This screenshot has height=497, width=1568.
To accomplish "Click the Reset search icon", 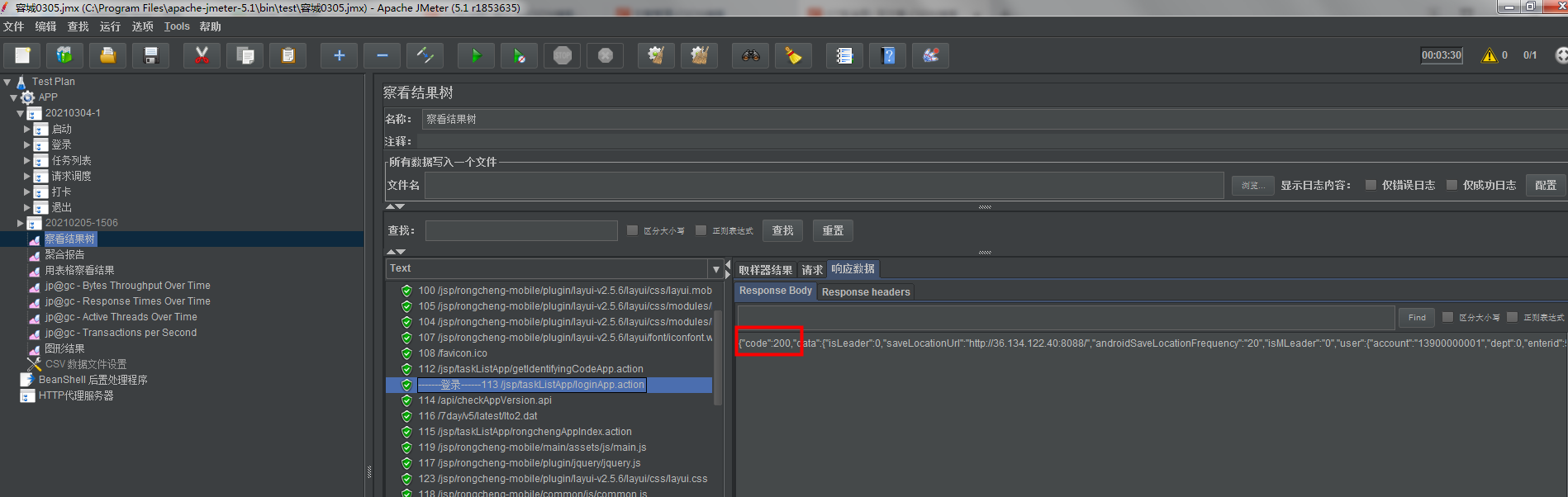I will click(793, 55).
